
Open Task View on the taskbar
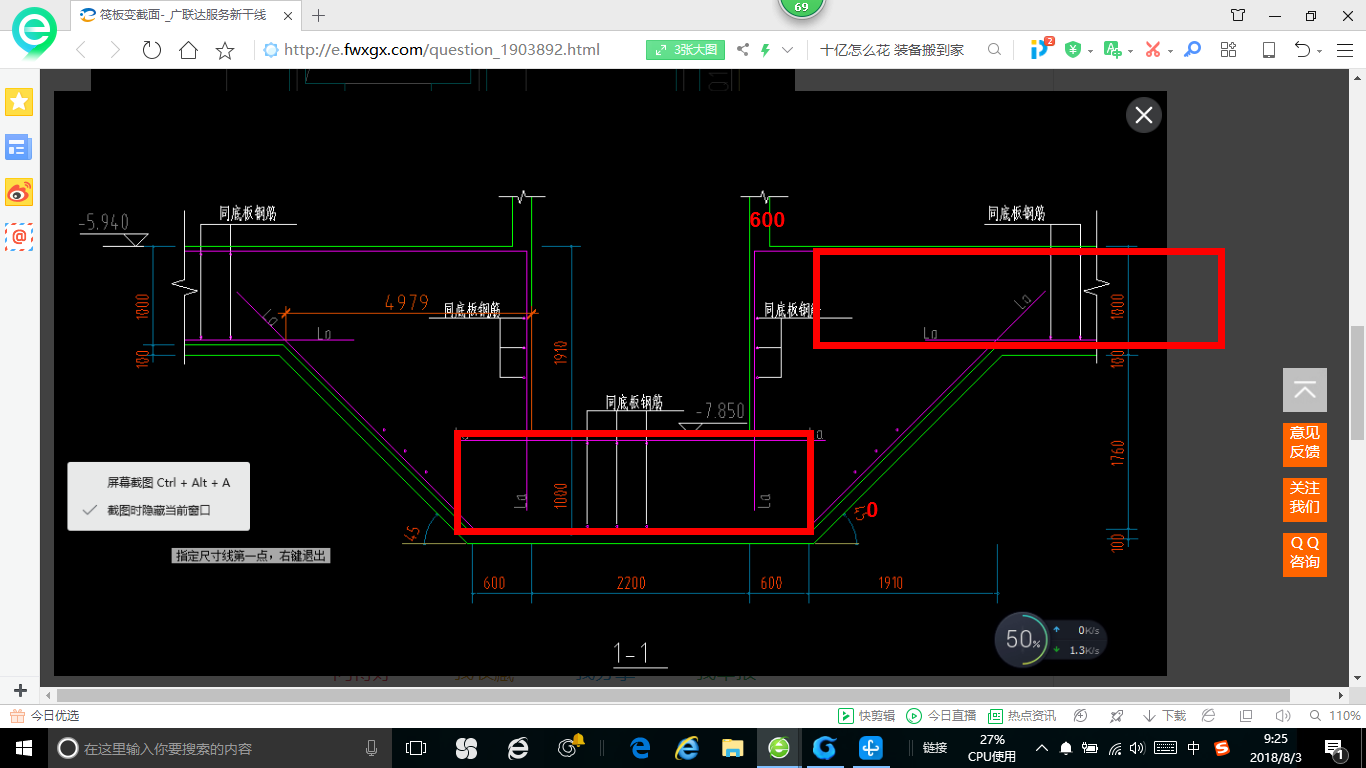416,748
